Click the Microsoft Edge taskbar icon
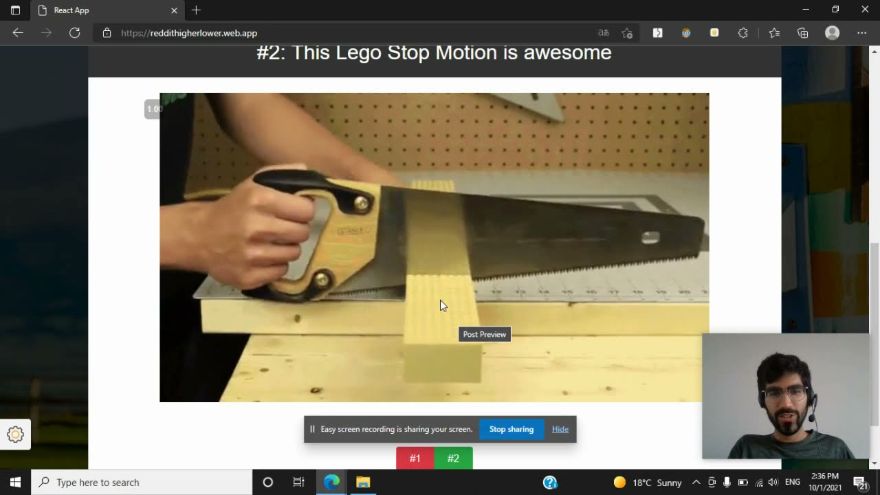 coord(332,482)
